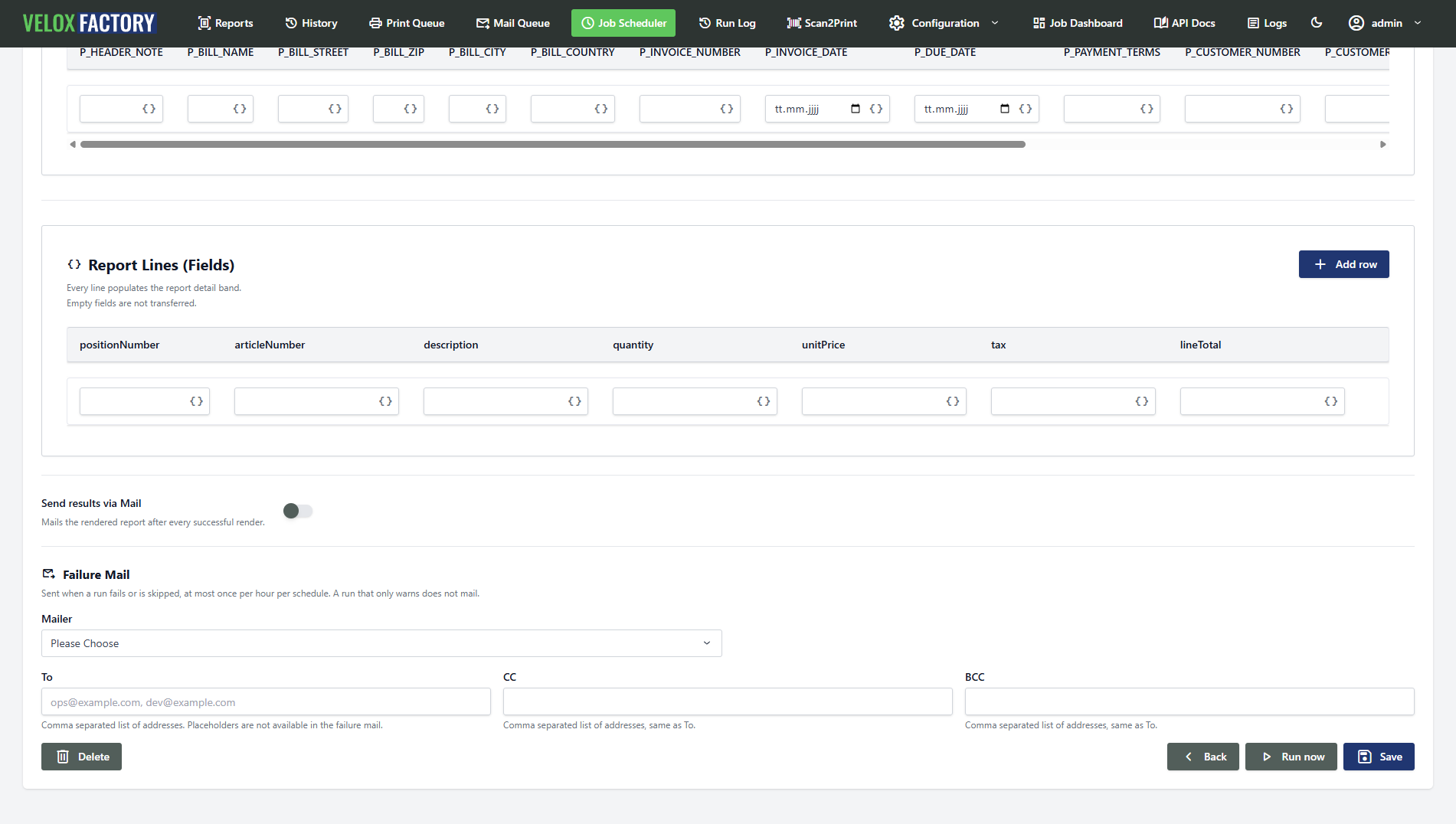Open the Run Log
The height and width of the screenshot is (824, 1456).
(x=727, y=23)
